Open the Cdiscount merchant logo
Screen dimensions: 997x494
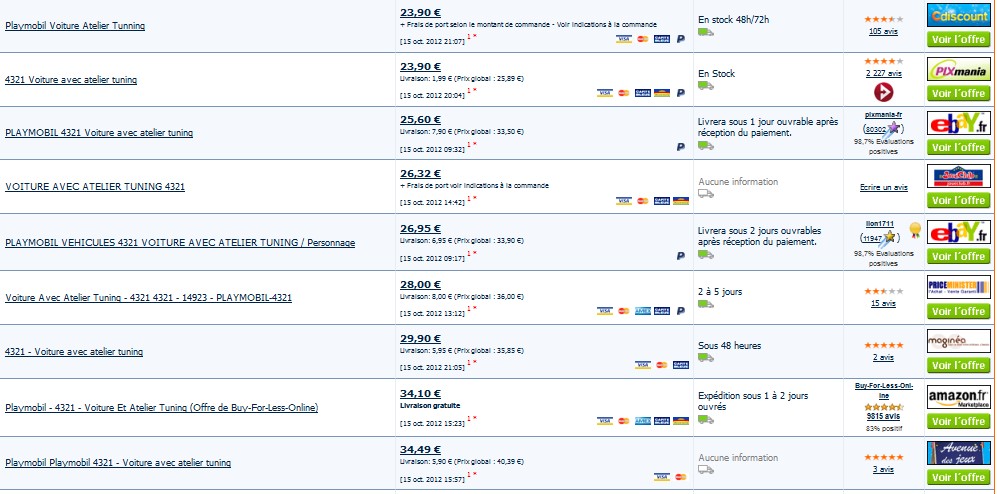[958, 15]
